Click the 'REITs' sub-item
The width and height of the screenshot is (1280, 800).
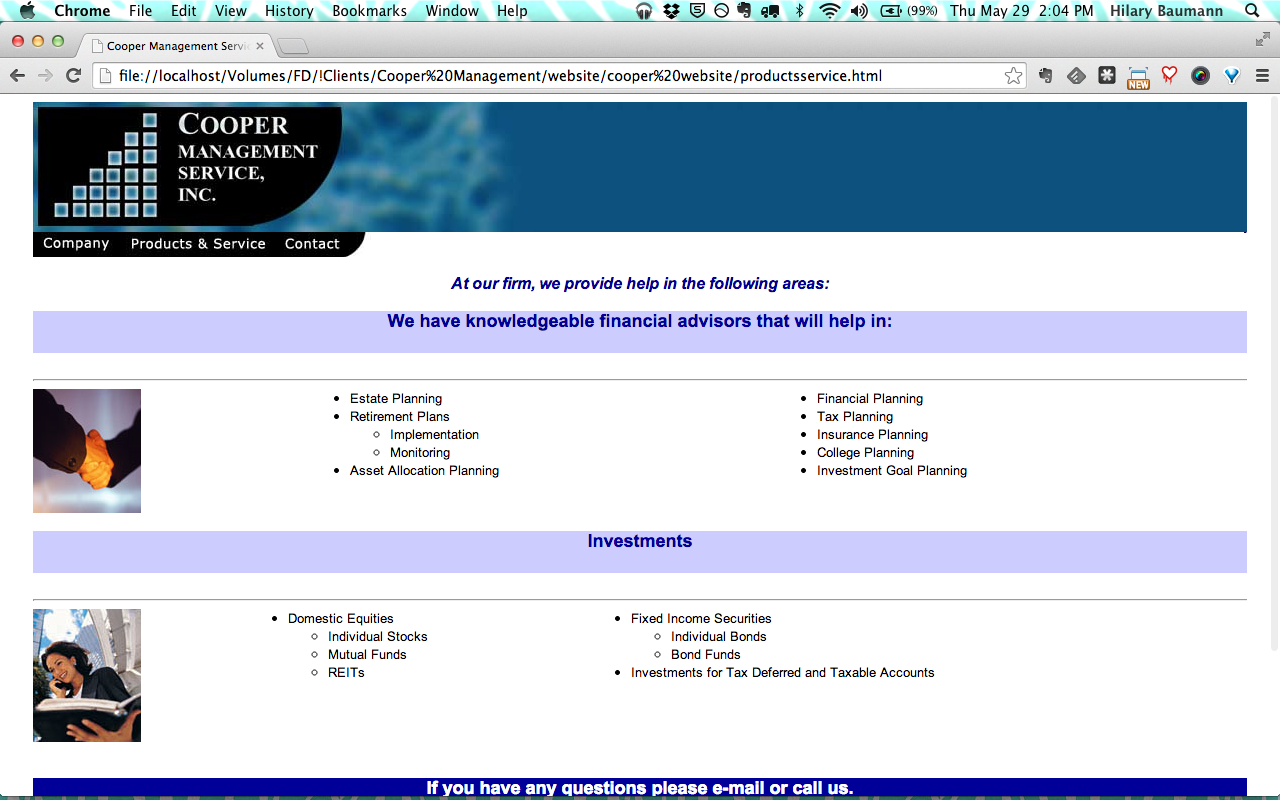pyautogui.click(x=346, y=672)
